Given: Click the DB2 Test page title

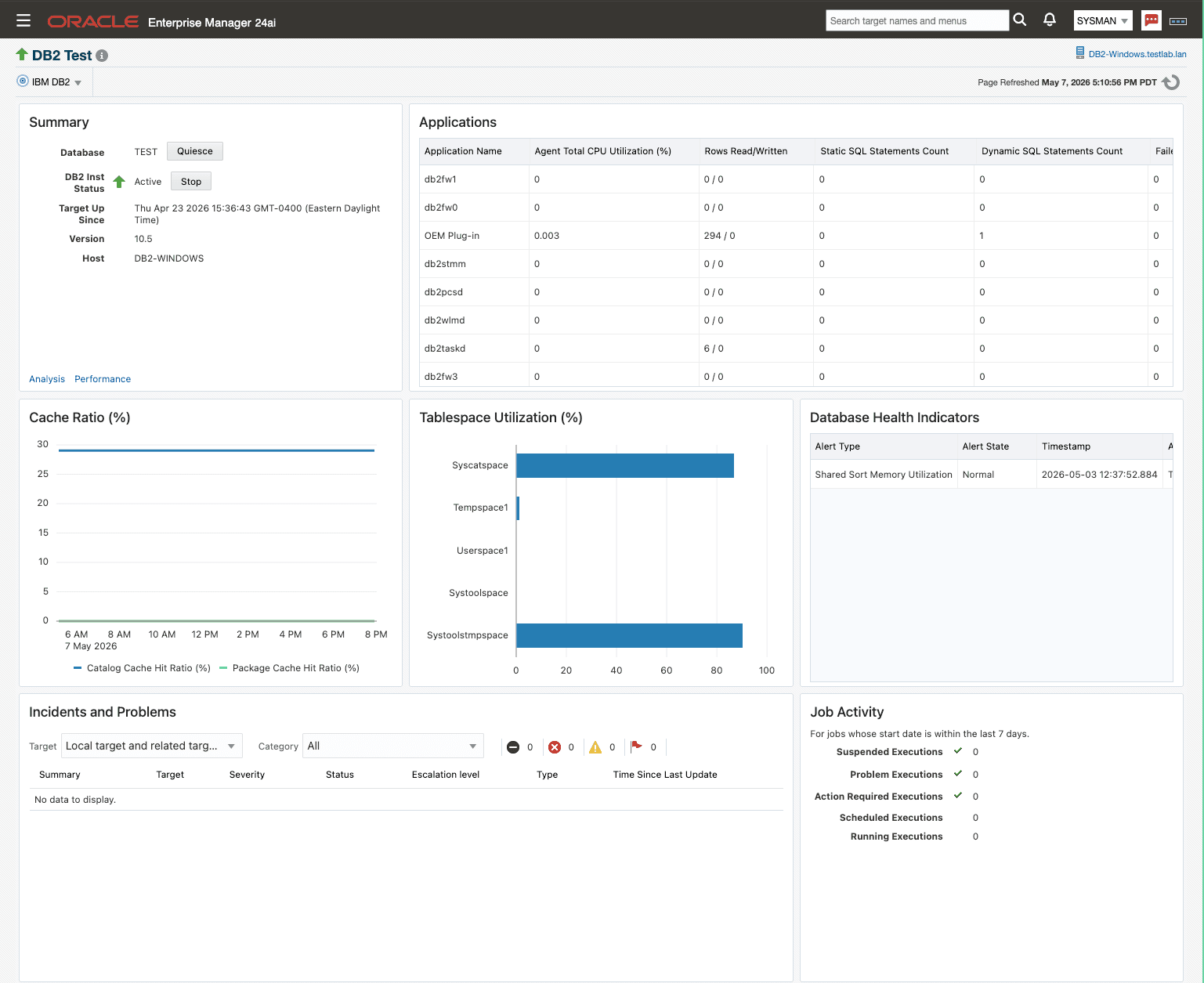Looking at the screenshot, I should (62, 56).
